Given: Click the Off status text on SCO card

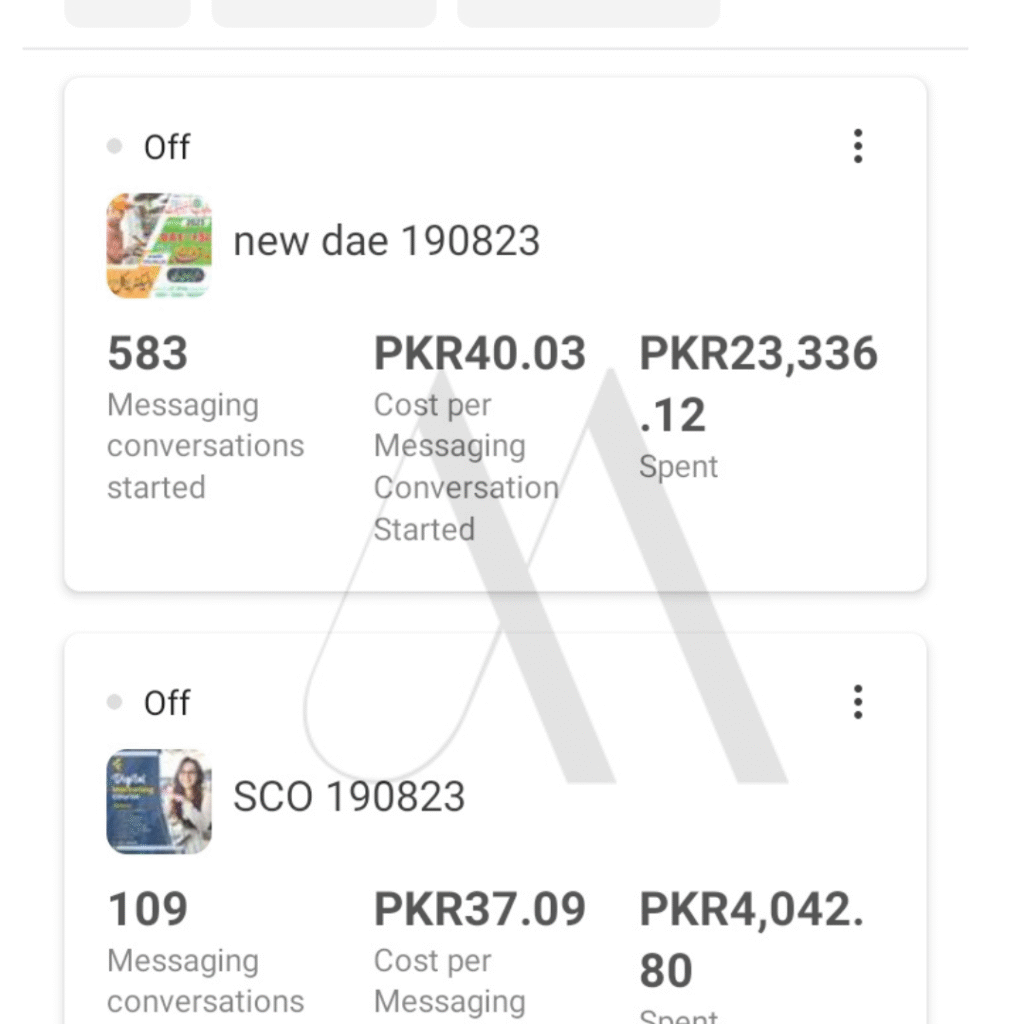Looking at the screenshot, I should (x=167, y=704).
